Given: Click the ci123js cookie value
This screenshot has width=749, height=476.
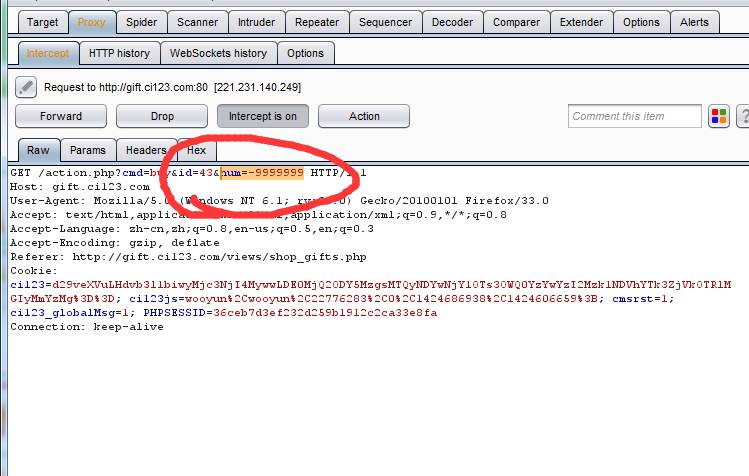Looking at the screenshot, I should pos(391,299).
